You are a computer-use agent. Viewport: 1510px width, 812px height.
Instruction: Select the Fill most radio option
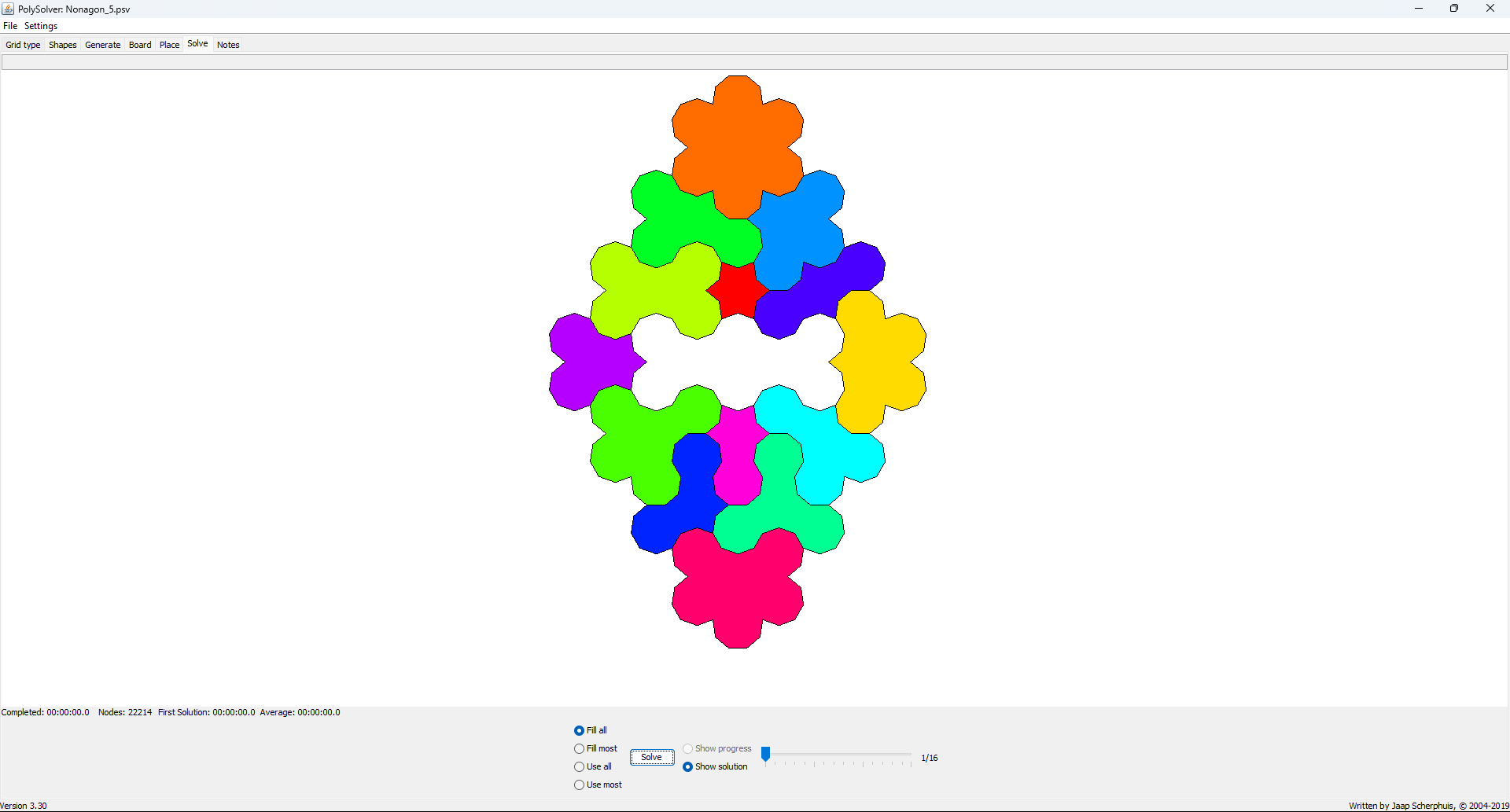pyautogui.click(x=595, y=748)
